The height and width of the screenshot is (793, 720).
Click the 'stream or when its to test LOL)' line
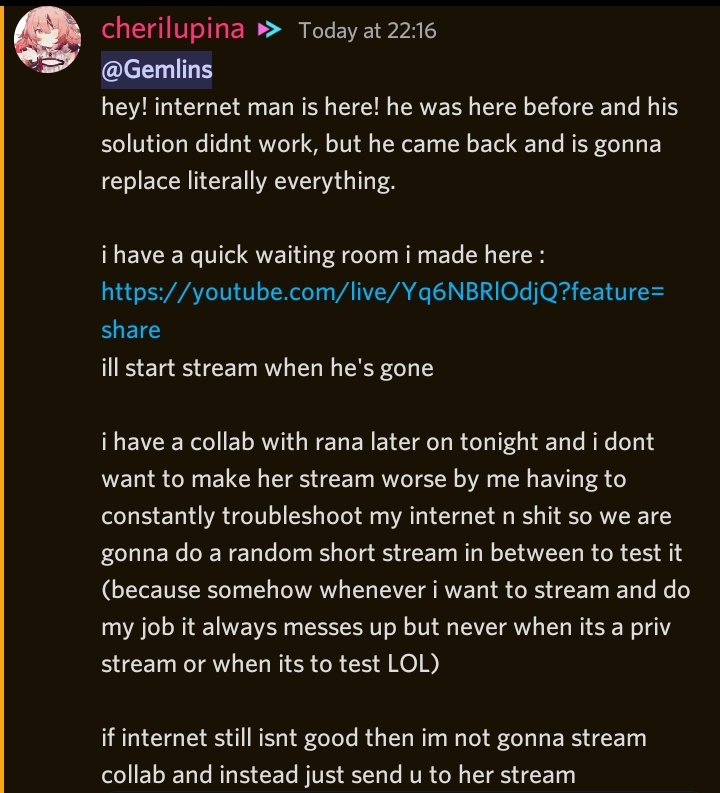coord(271,665)
